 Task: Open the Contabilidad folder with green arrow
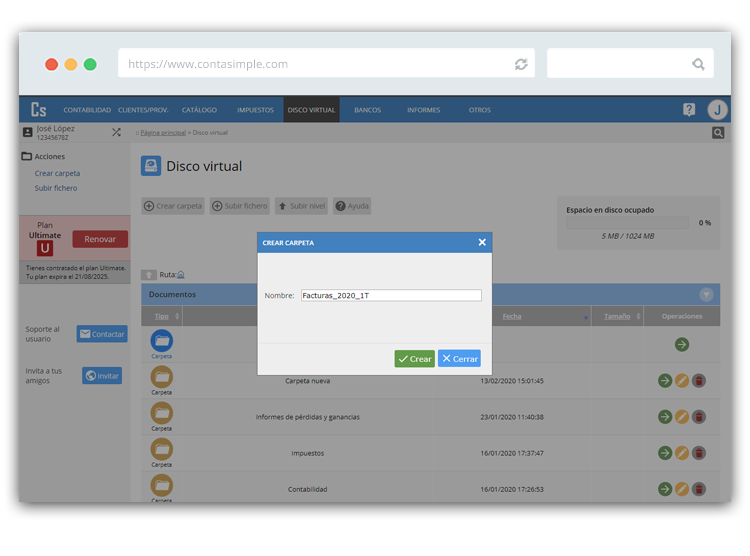pos(665,489)
